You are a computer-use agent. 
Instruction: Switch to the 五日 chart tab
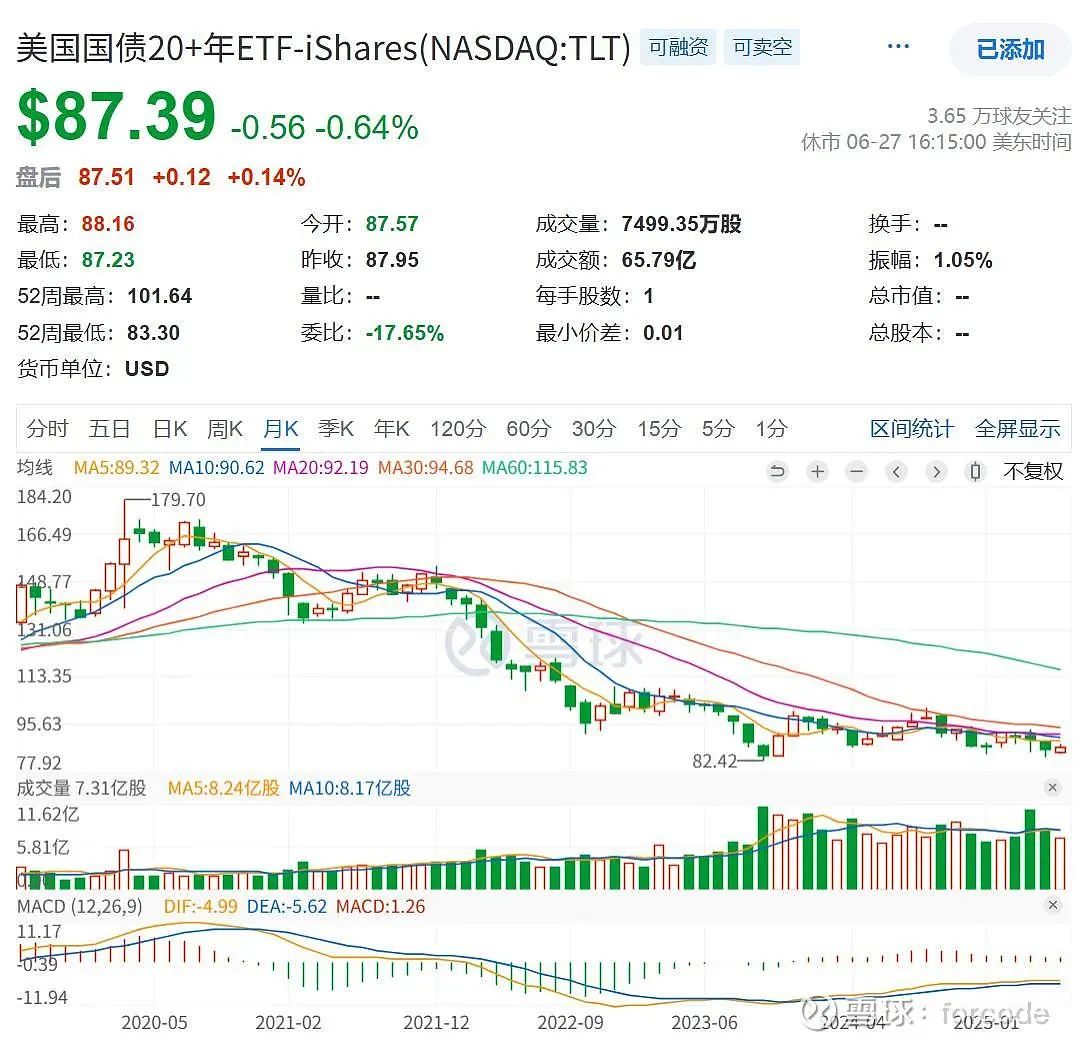pyautogui.click(x=110, y=429)
